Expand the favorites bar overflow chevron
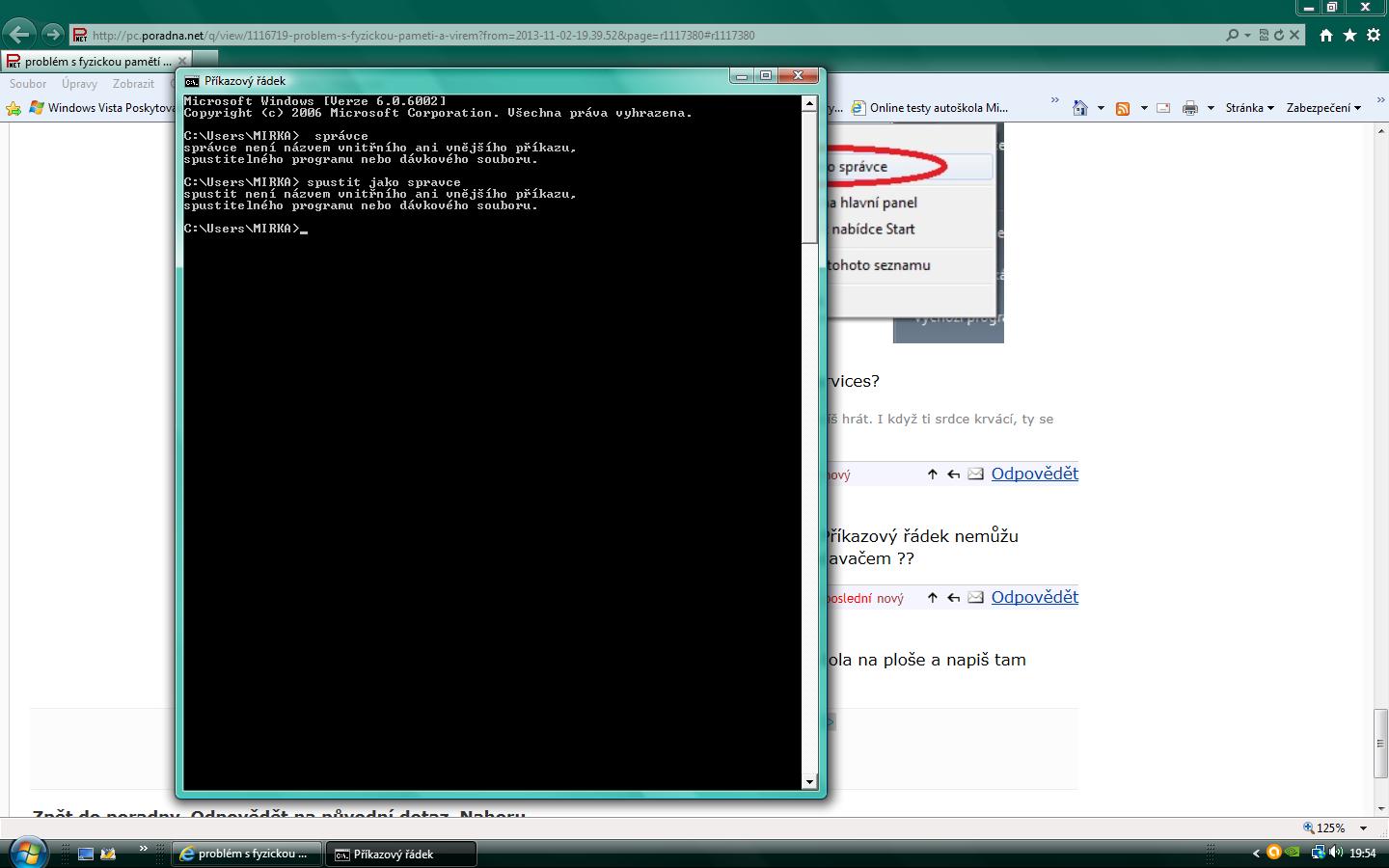 coord(1054,100)
